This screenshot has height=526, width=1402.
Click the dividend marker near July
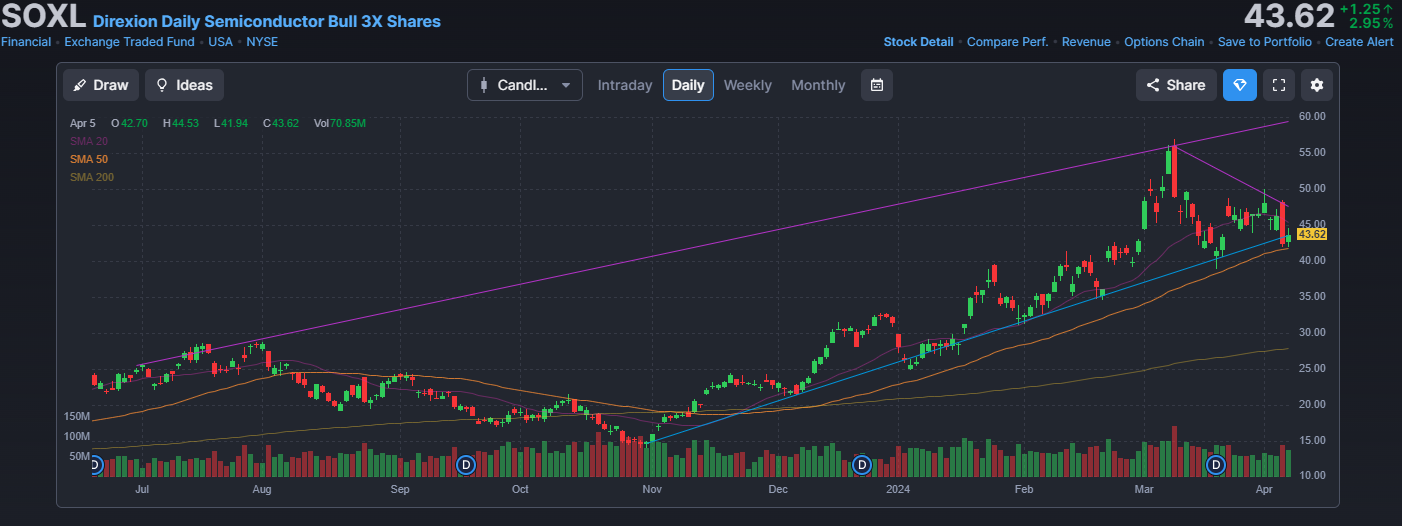[95, 465]
